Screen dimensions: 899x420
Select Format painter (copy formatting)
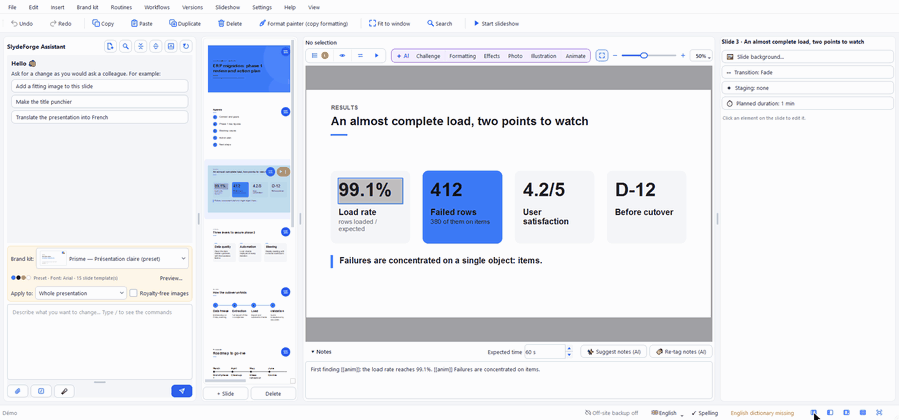[303, 23]
